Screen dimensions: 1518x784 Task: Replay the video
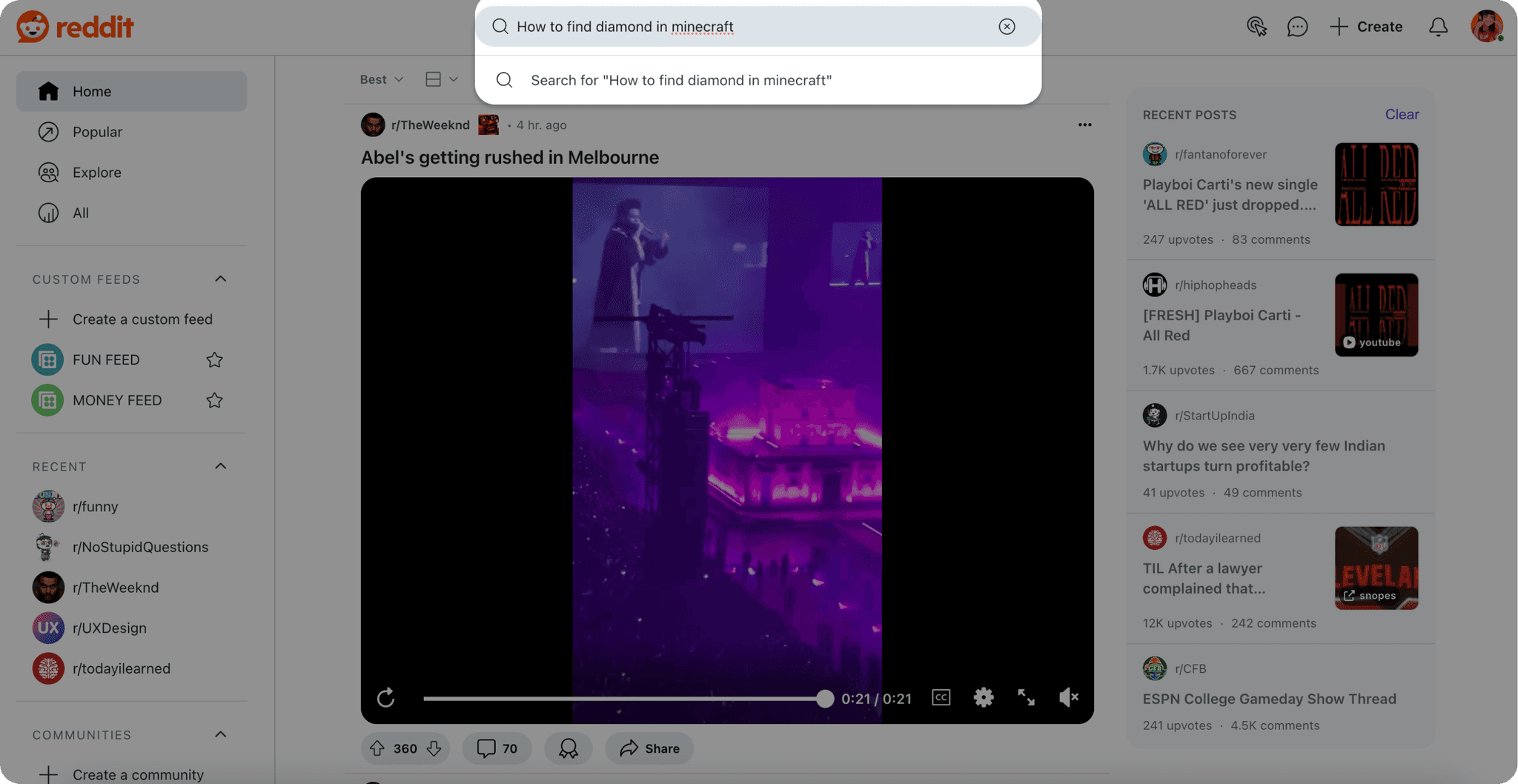coord(385,697)
